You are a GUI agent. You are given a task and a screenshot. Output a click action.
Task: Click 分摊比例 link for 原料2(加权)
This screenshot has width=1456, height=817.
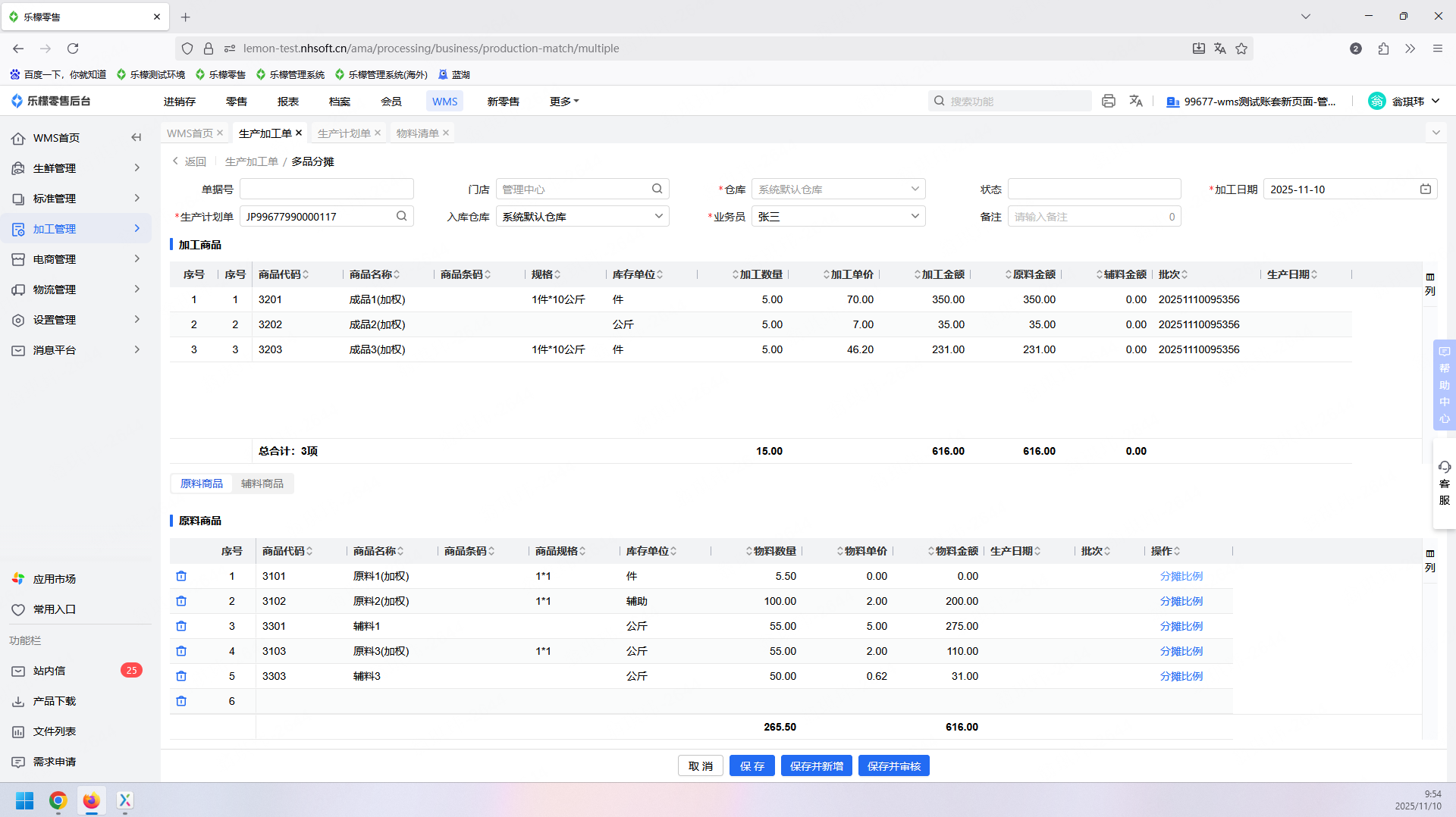[x=1181, y=601]
